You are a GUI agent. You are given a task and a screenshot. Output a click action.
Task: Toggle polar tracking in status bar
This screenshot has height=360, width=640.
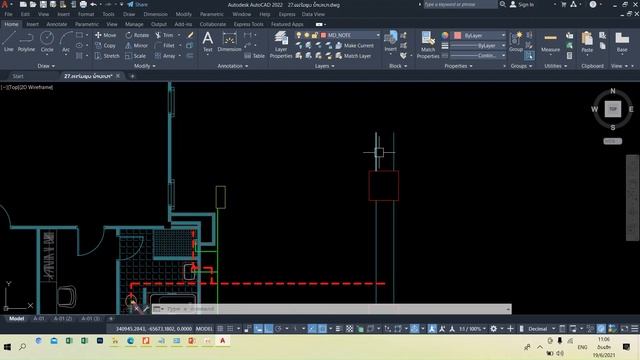pos(278,329)
